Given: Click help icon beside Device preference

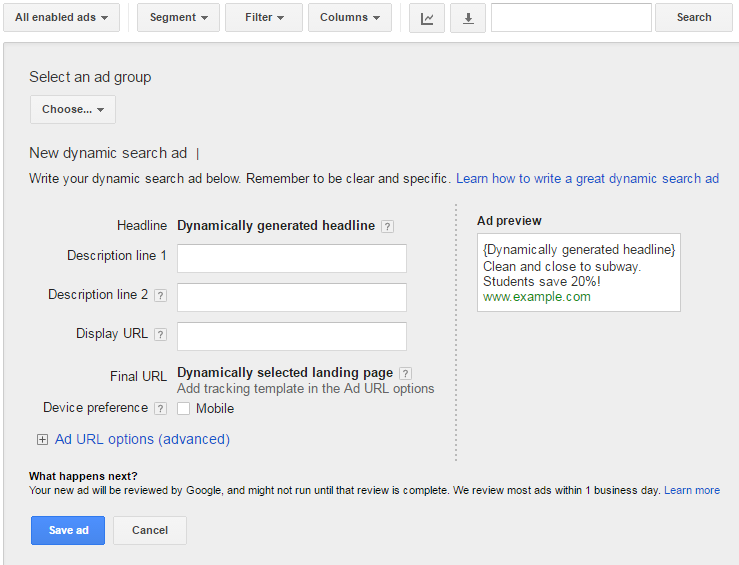Looking at the screenshot, I should [x=160, y=408].
